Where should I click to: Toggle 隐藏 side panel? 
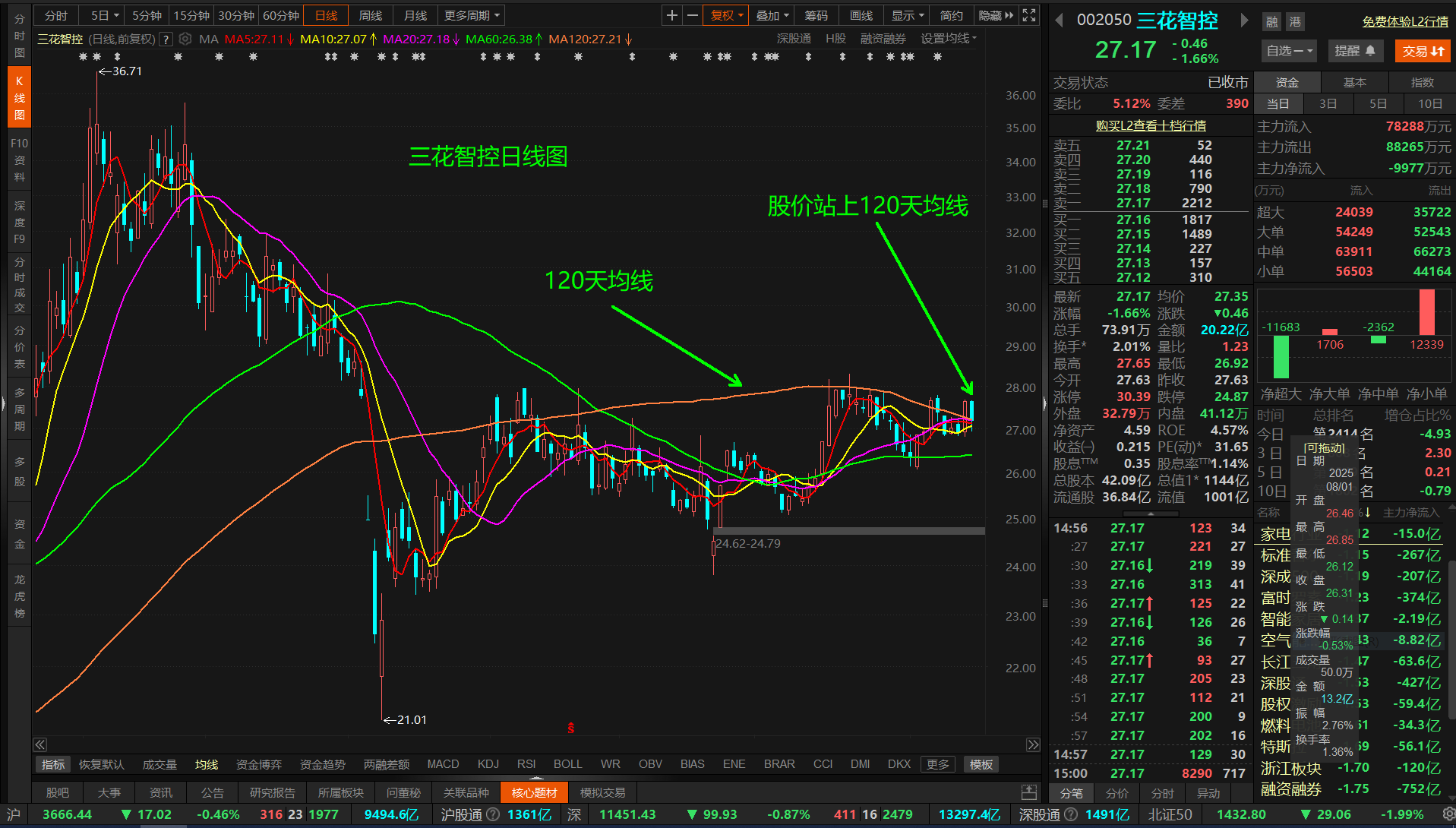996,15
